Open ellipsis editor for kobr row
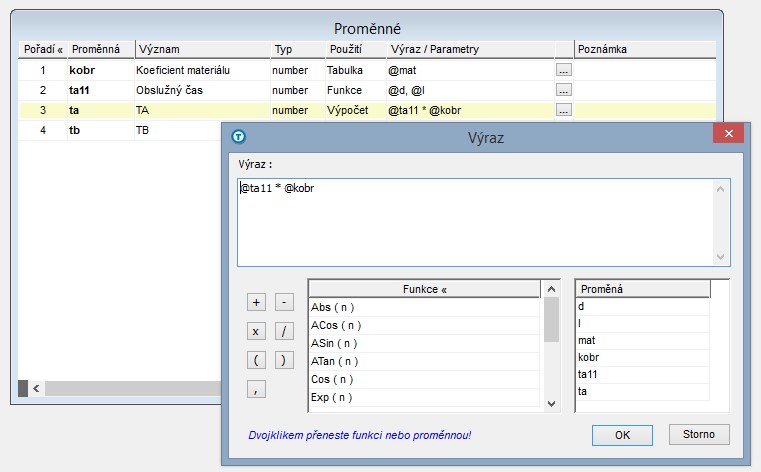Screen dimensions: 761x472 pos(563,70)
